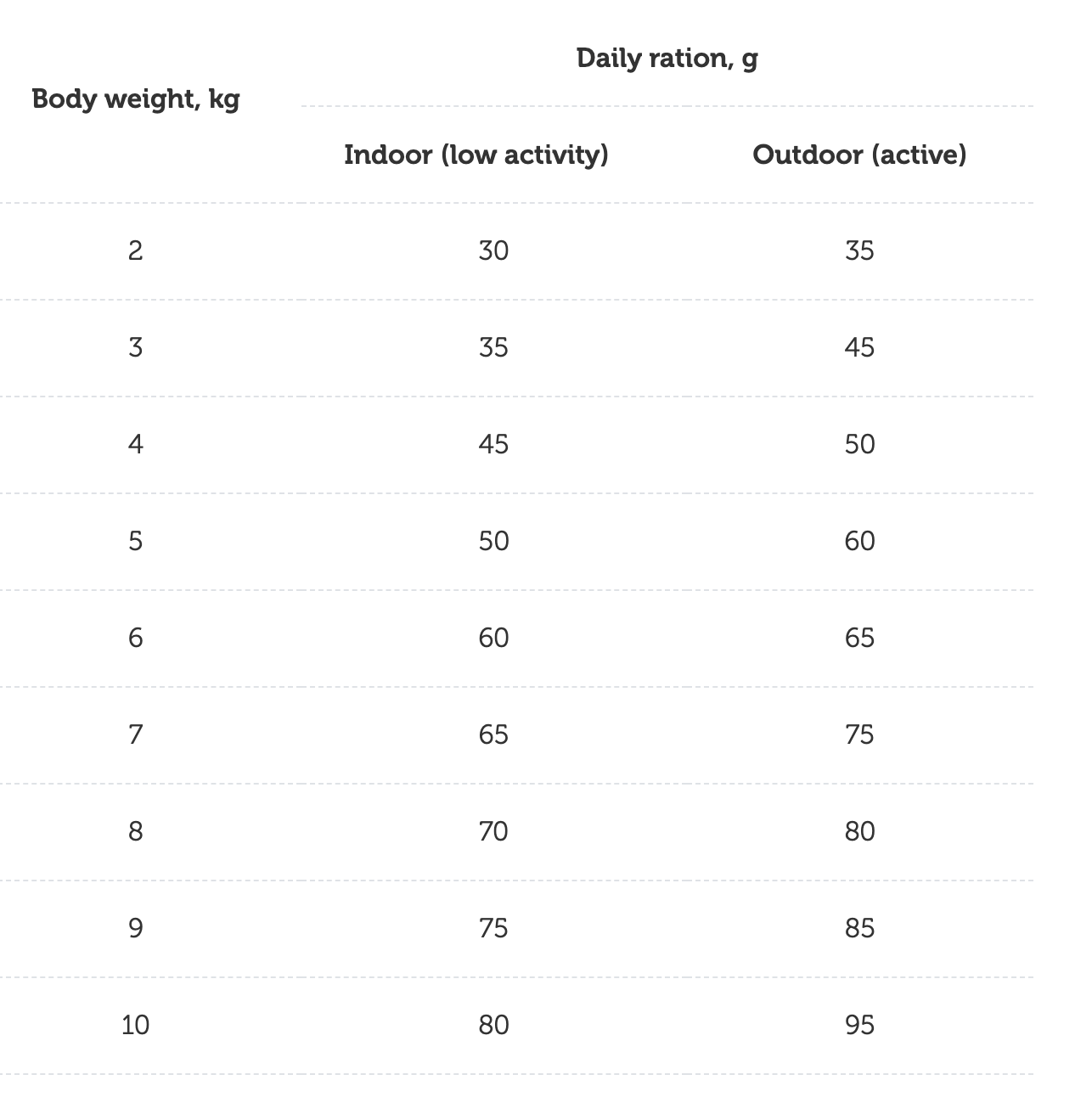
Task: Click body weight value 2 in first row
Action: tap(136, 250)
